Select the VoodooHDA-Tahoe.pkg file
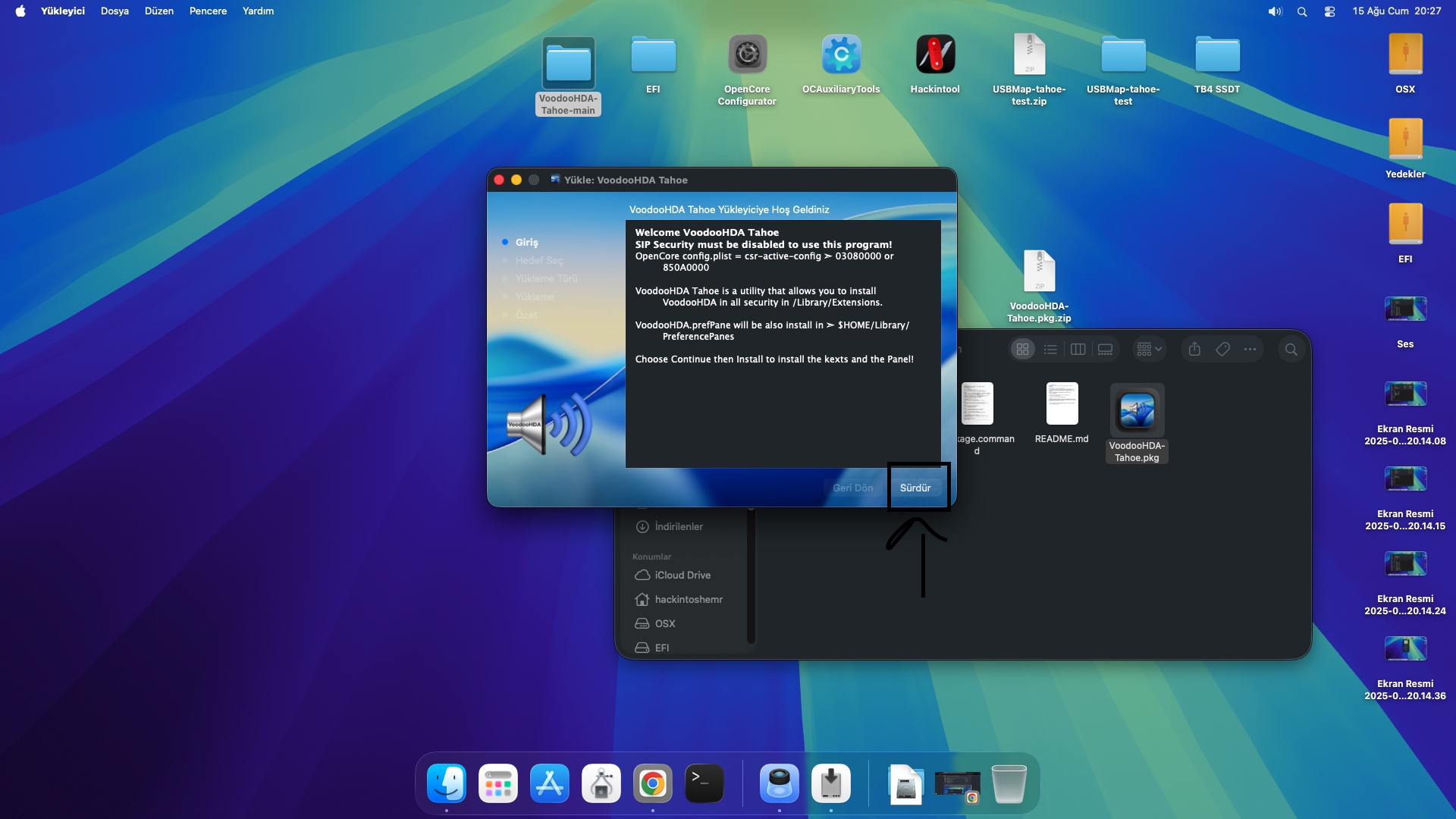The image size is (1456, 819). (1137, 409)
